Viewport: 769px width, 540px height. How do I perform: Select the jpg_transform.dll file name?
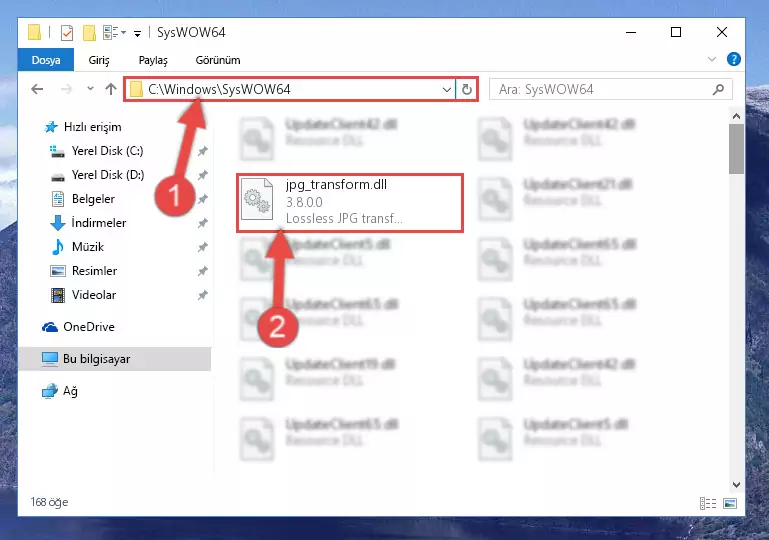pyautogui.click(x=336, y=185)
